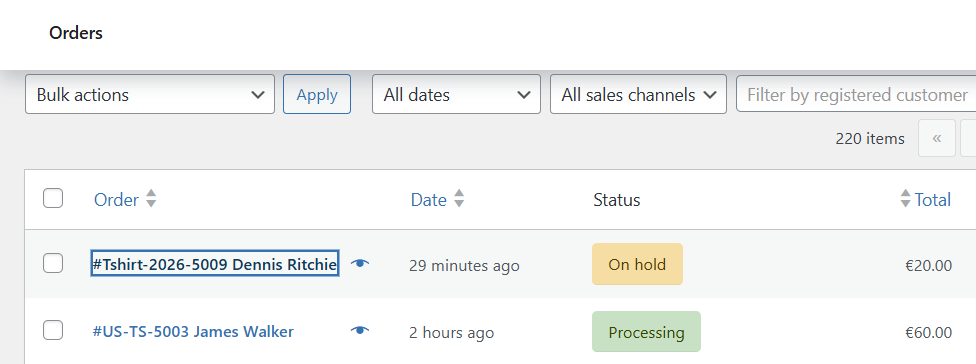Open the All dates filter dropdown
The height and width of the screenshot is (364, 976).
(x=456, y=95)
